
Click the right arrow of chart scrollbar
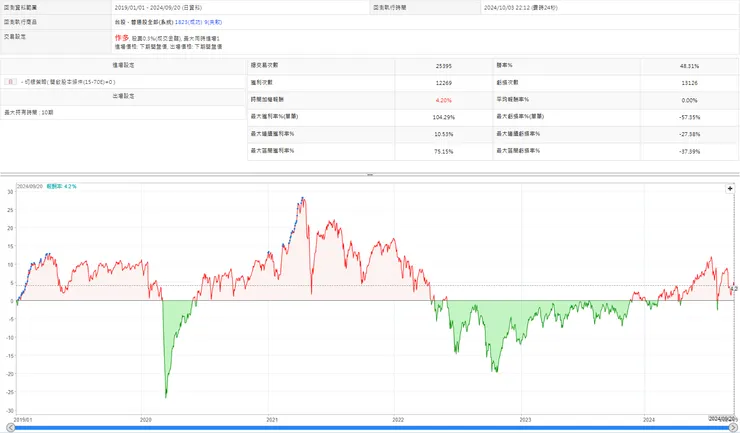click(732, 427)
